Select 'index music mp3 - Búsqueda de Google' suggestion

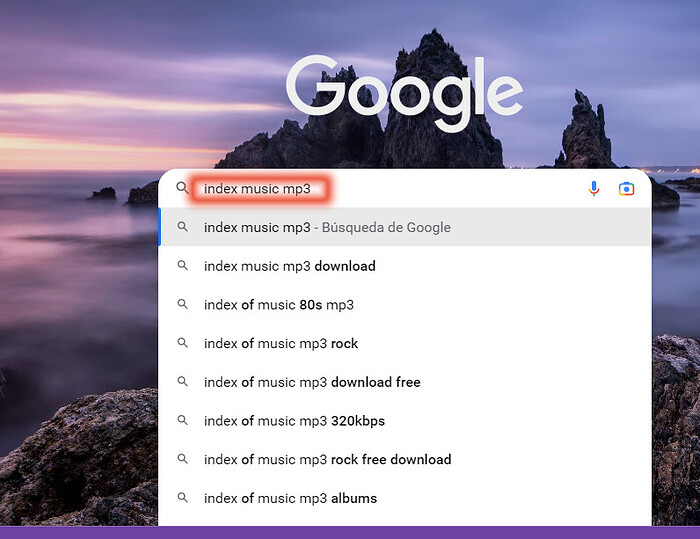coord(405,227)
